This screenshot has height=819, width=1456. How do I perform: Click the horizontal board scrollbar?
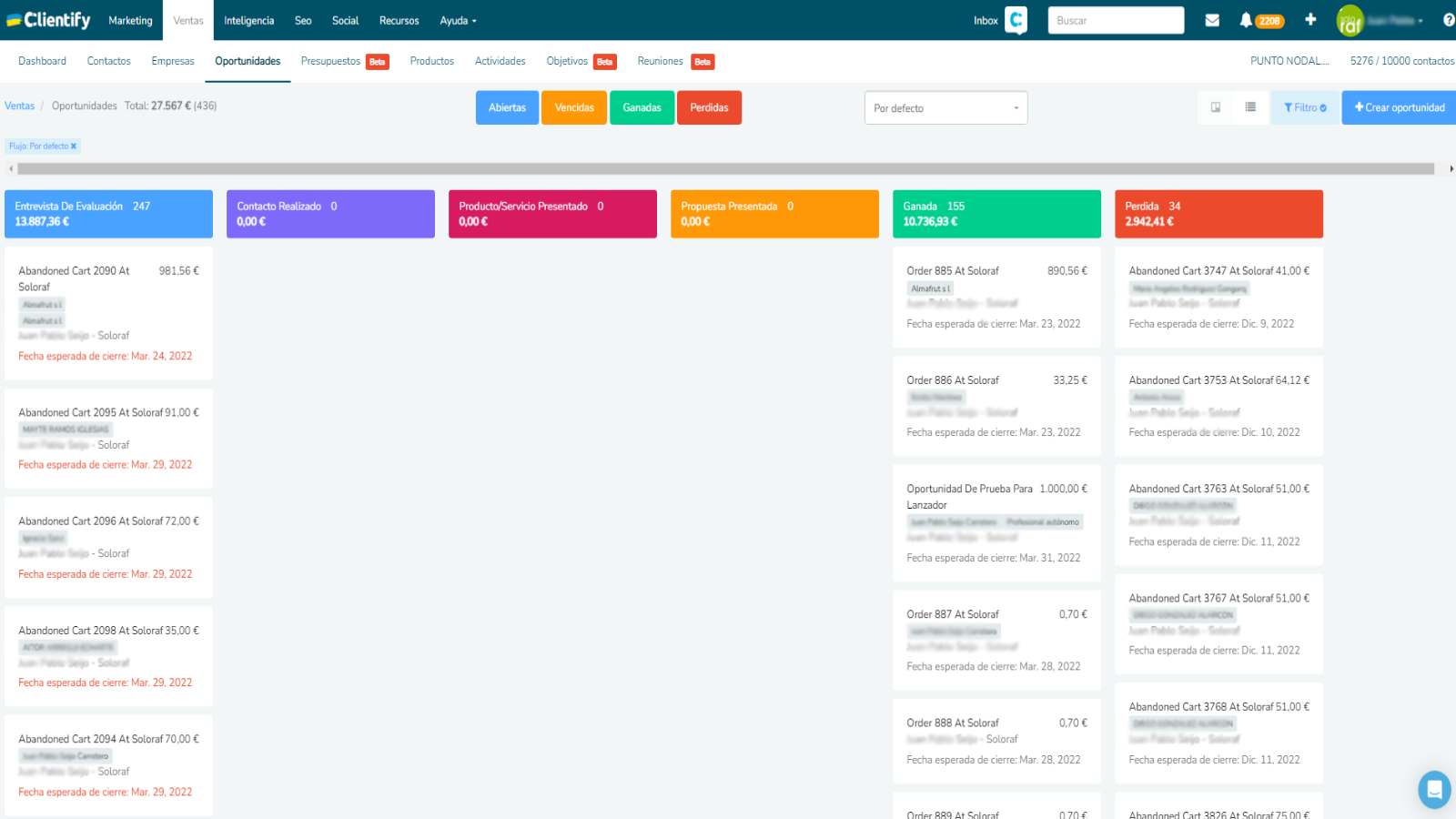[x=725, y=168]
